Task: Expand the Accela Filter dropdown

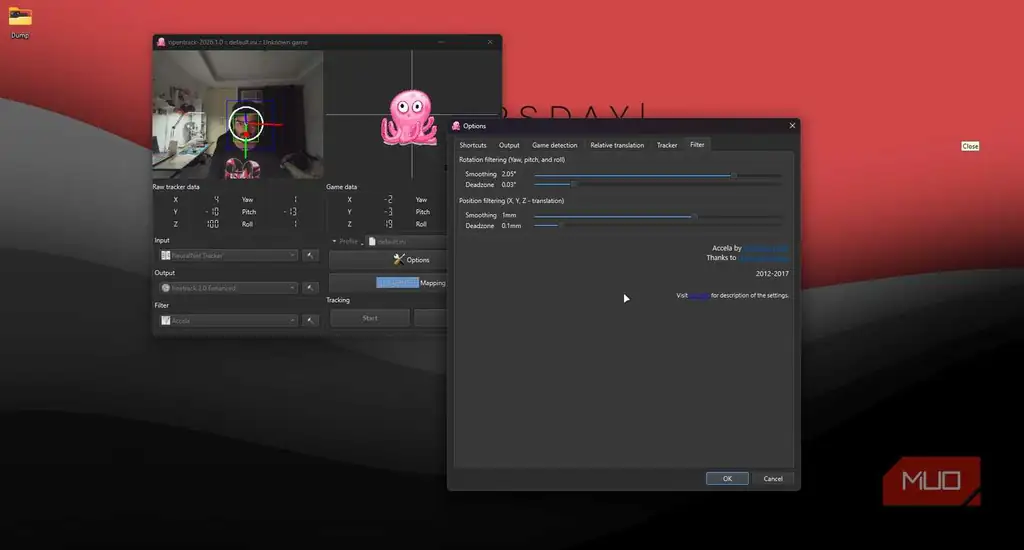Action: pos(228,321)
